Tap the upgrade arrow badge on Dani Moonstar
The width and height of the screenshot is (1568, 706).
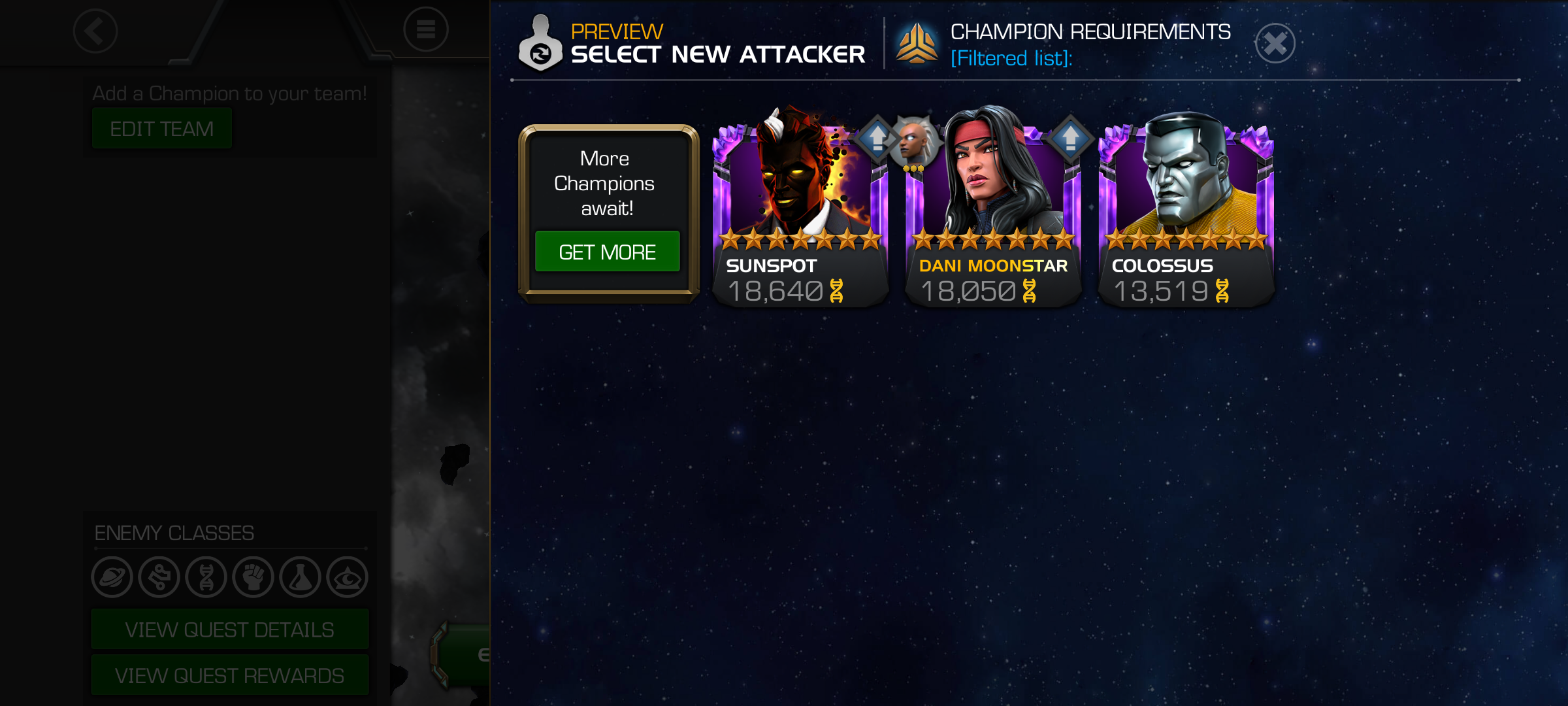click(1070, 138)
